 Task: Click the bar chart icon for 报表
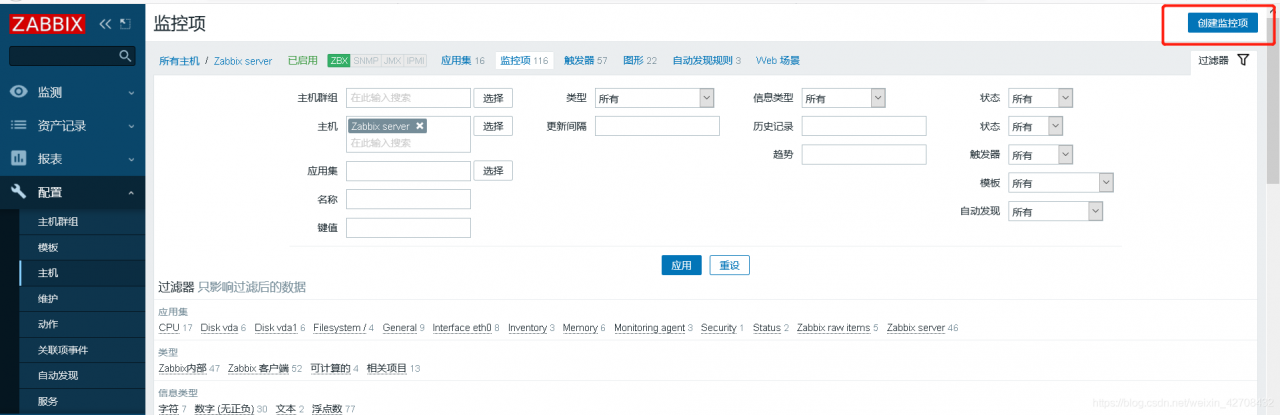pos(18,158)
